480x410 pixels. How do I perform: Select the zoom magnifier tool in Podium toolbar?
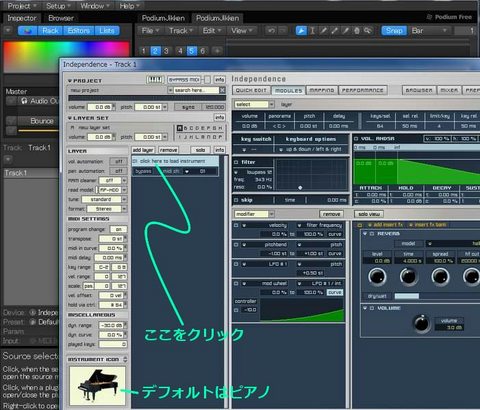pyautogui.click(x=368, y=31)
